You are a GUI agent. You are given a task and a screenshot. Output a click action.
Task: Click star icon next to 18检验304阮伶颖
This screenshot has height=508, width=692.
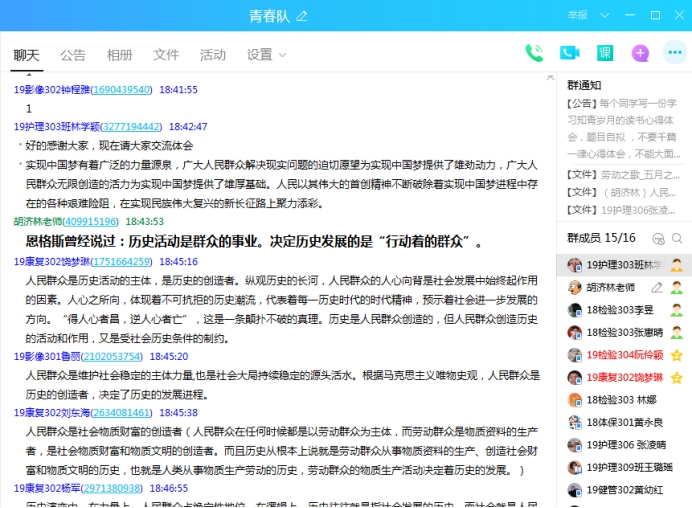point(676,355)
